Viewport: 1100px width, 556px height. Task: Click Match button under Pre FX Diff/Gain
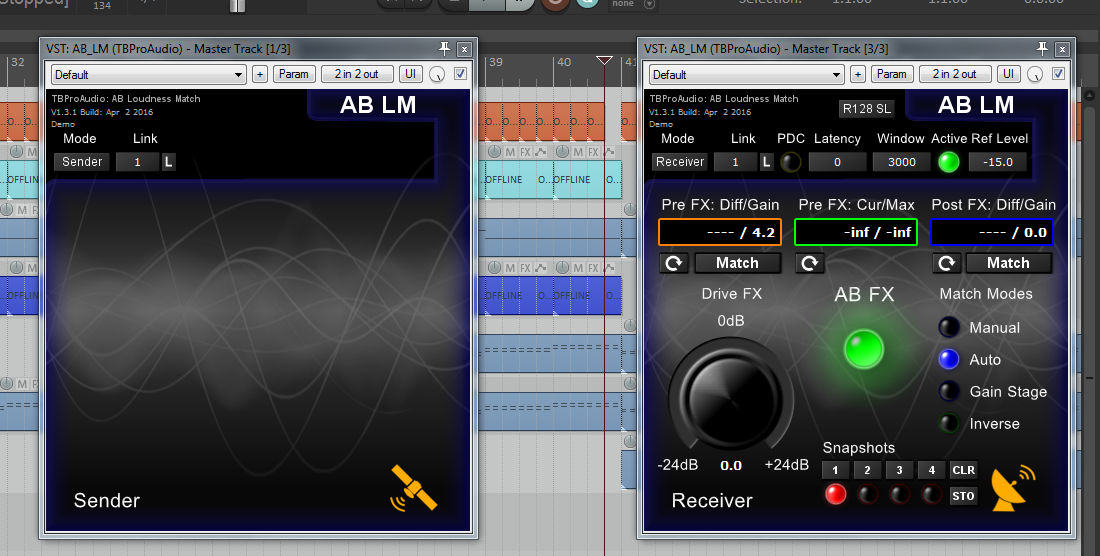(x=737, y=263)
